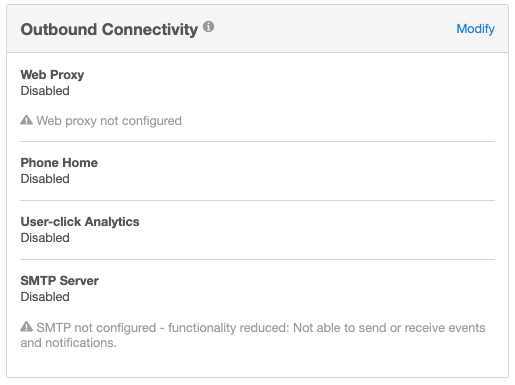This screenshot has height=385, width=515.
Task: Click the Web proxy warning triangle icon
Action: point(26,120)
